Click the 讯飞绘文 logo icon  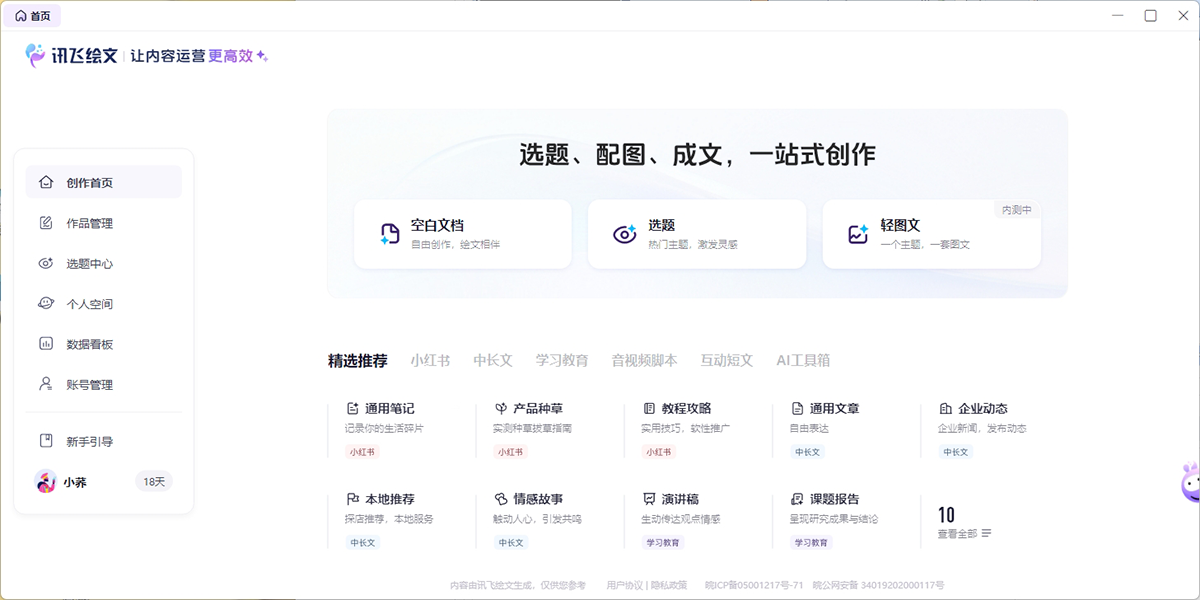point(36,56)
